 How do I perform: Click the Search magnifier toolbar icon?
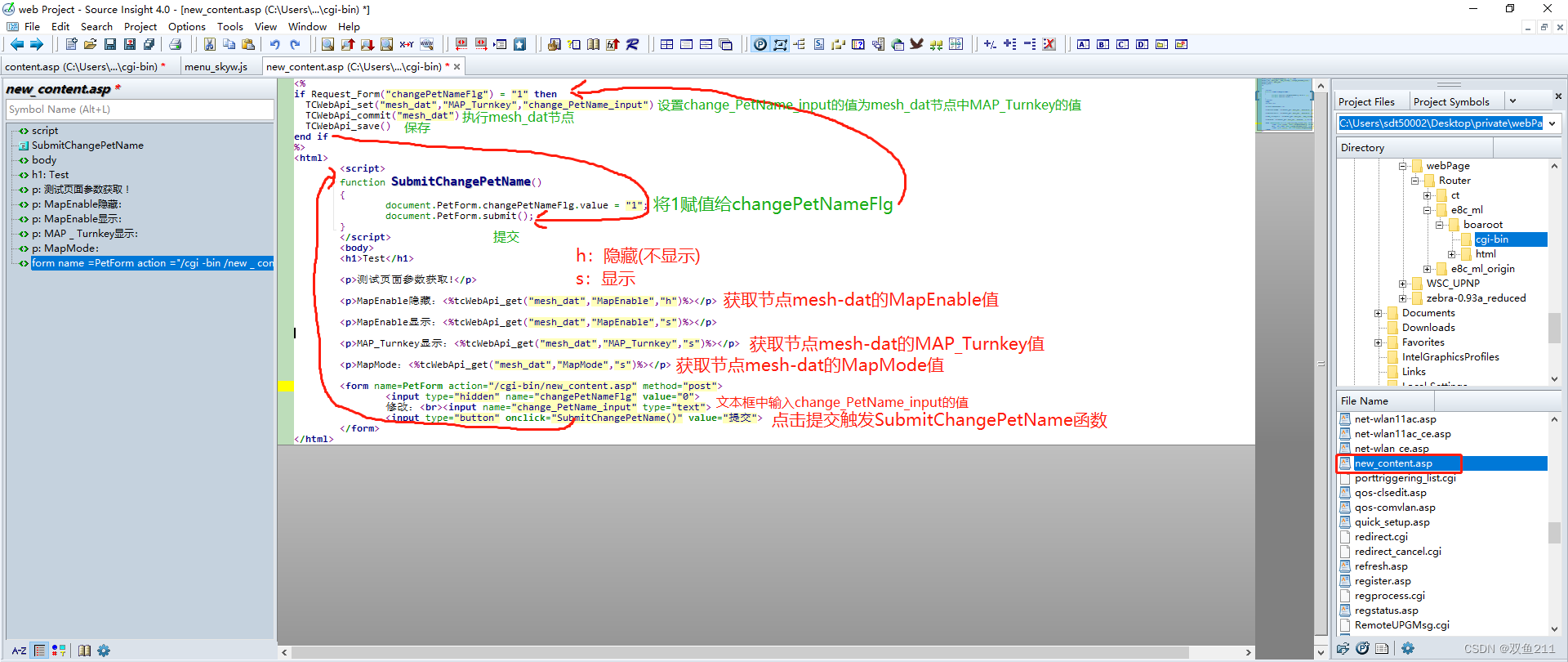pos(327,44)
